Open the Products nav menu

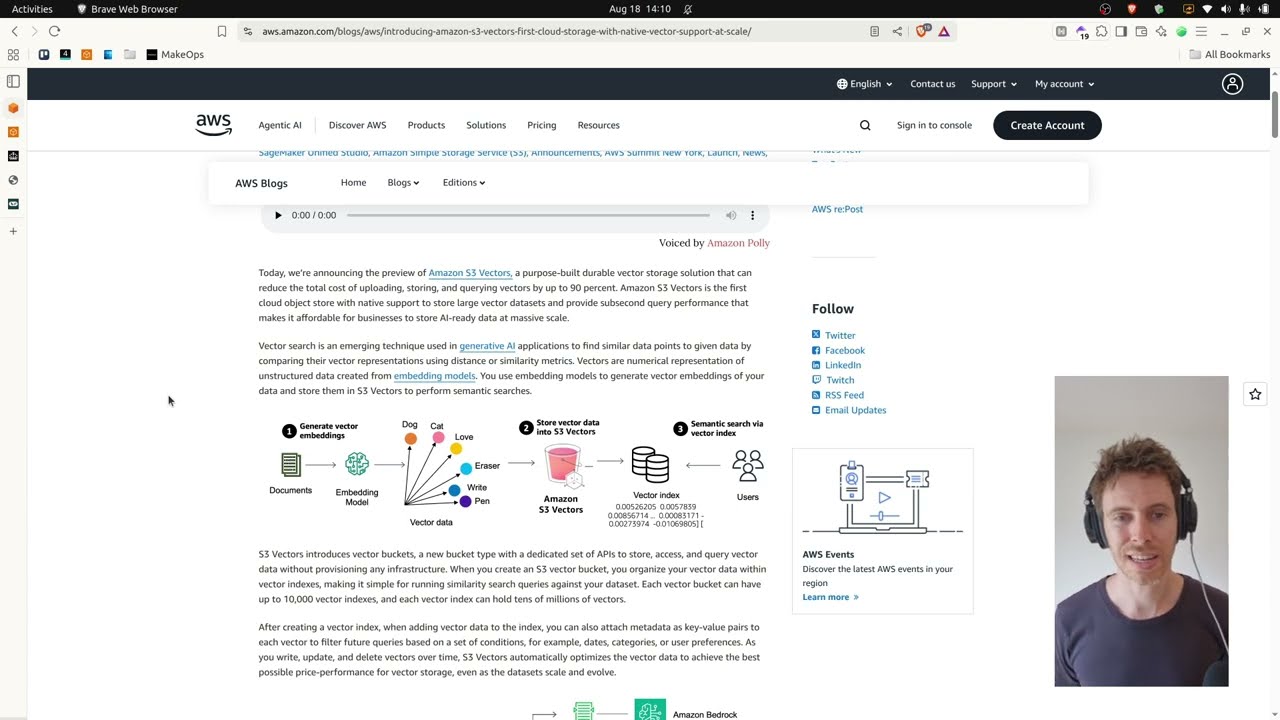point(426,125)
